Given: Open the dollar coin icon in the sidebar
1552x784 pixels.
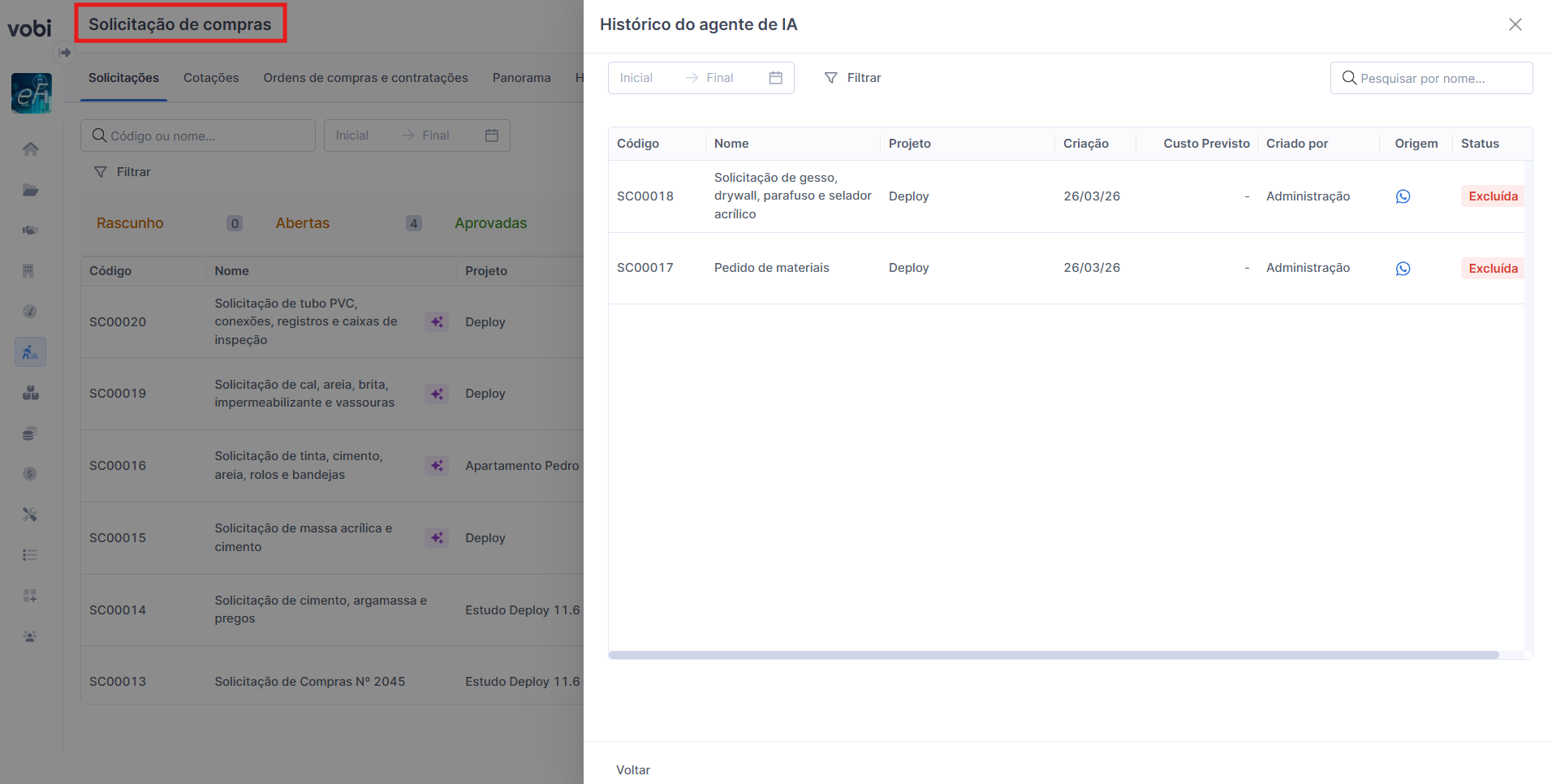Looking at the screenshot, I should click(x=30, y=474).
